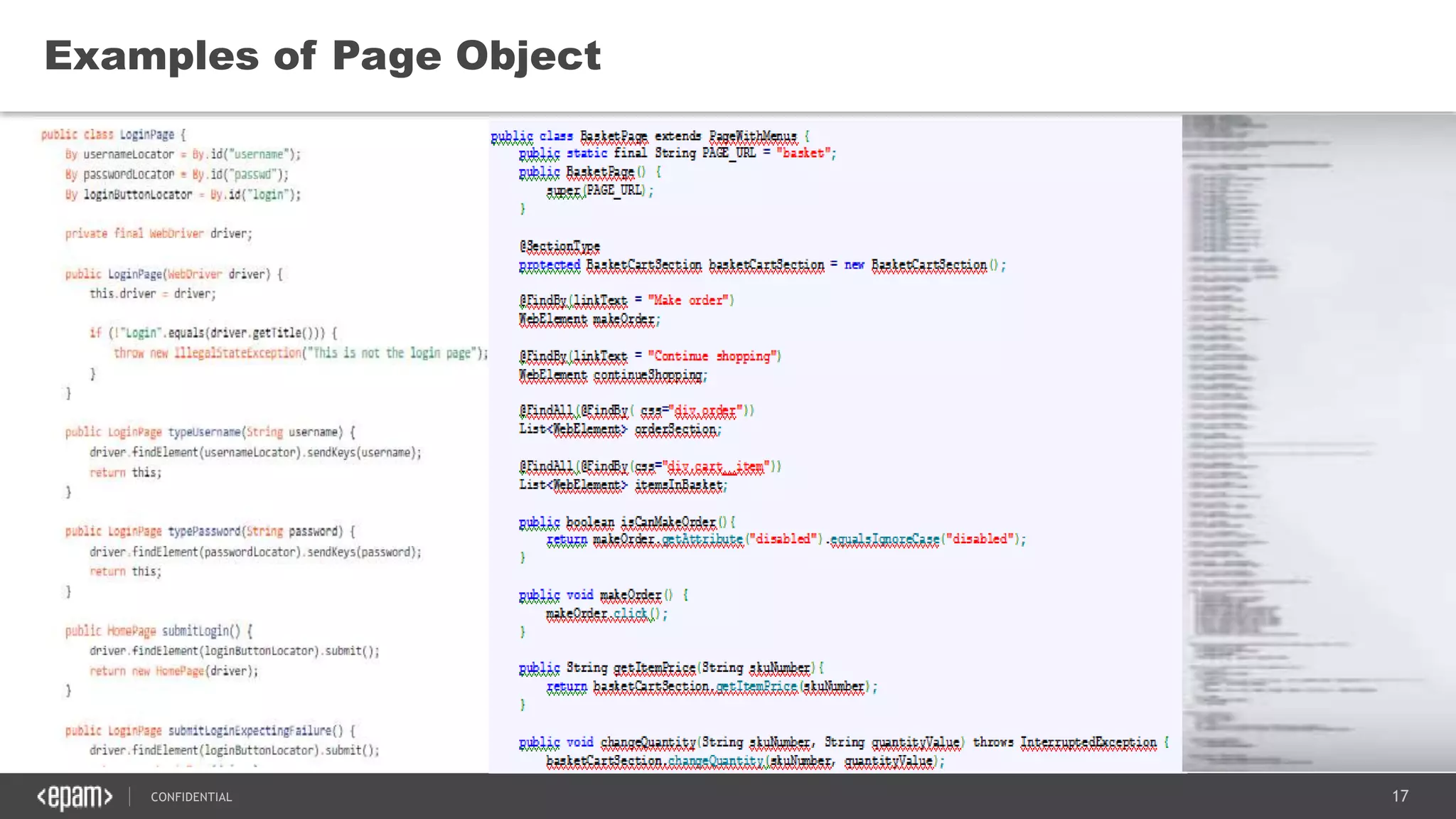Click the passwordLocator declaration line
The width and height of the screenshot is (1456, 819).
[177, 174]
